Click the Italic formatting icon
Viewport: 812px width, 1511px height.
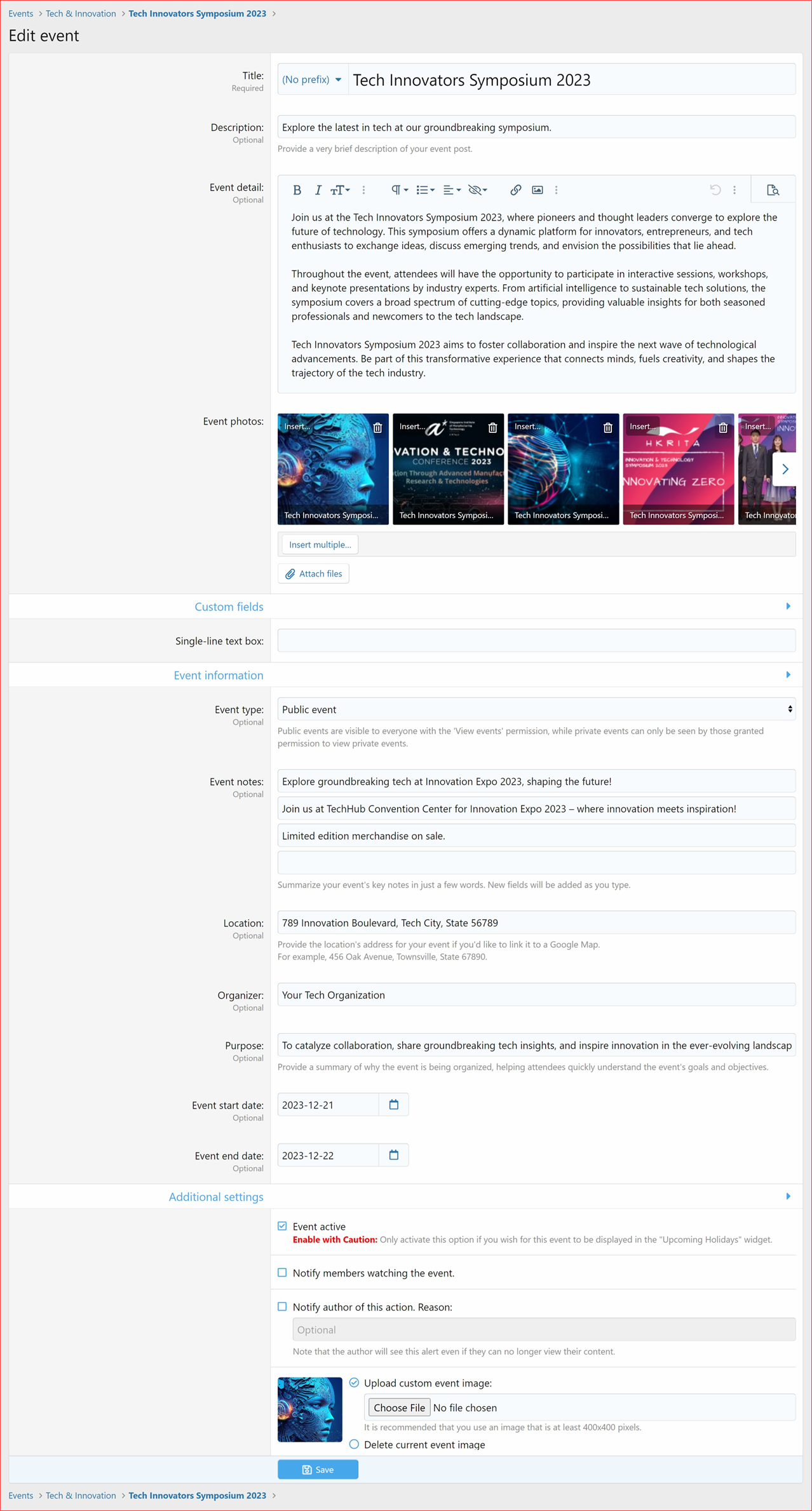318,190
